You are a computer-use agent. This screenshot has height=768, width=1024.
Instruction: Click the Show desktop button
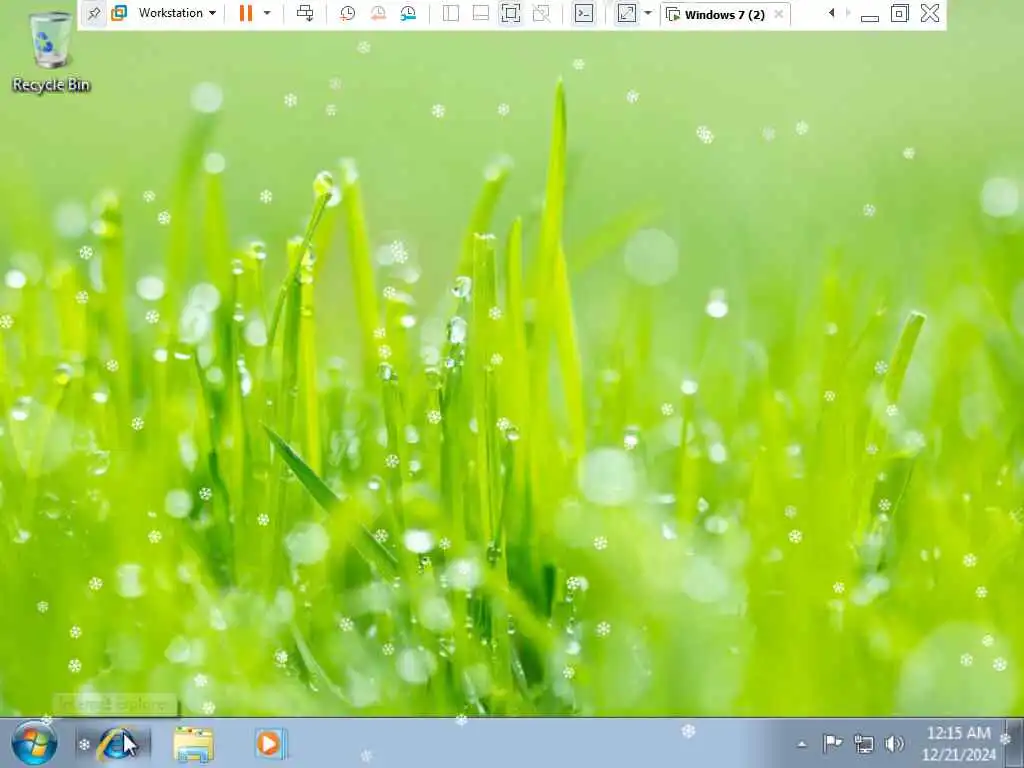click(x=1016, y=744)
